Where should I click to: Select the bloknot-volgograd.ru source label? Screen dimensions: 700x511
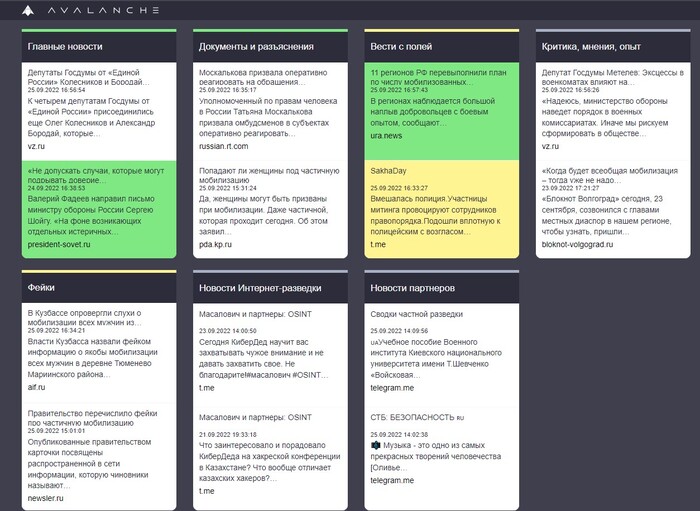click(x=577, y=244)
